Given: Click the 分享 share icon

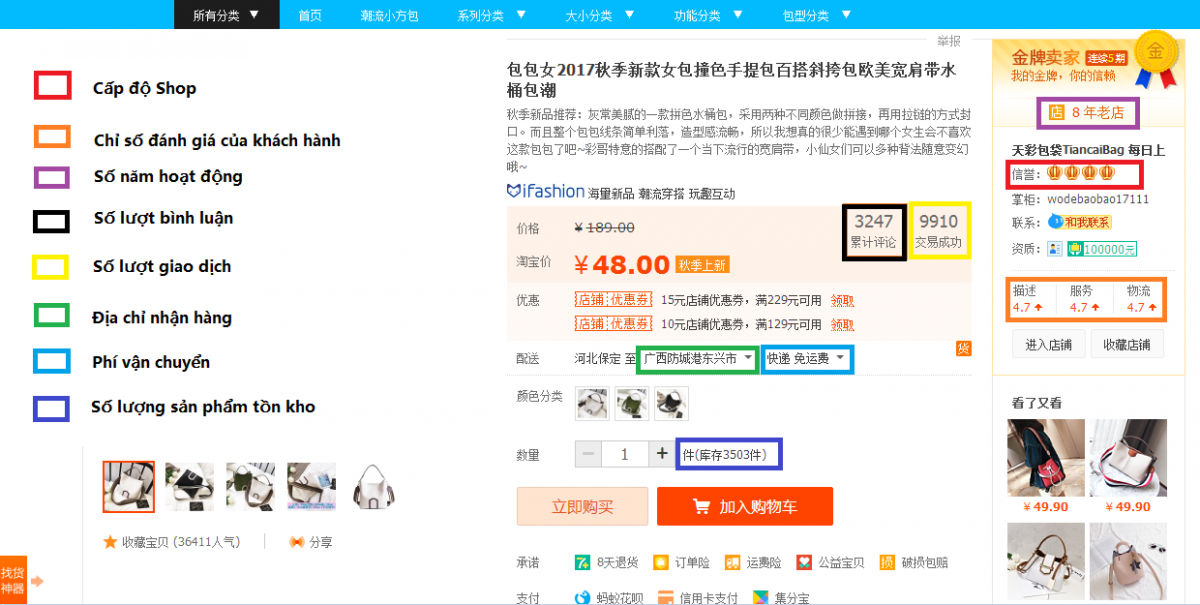Looking at the screenshot, I should pos(296,542).
